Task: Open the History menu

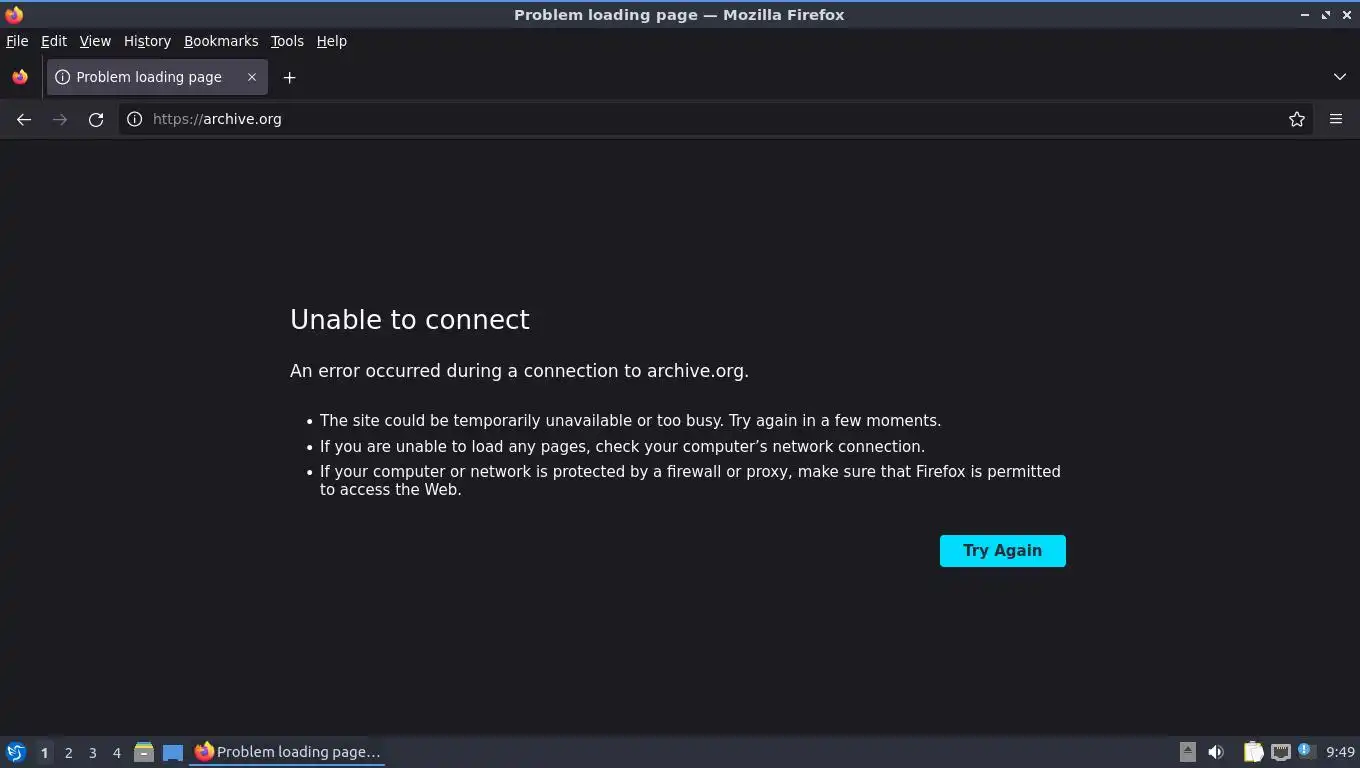Action: pyautogui.click(x=147, y=41)
